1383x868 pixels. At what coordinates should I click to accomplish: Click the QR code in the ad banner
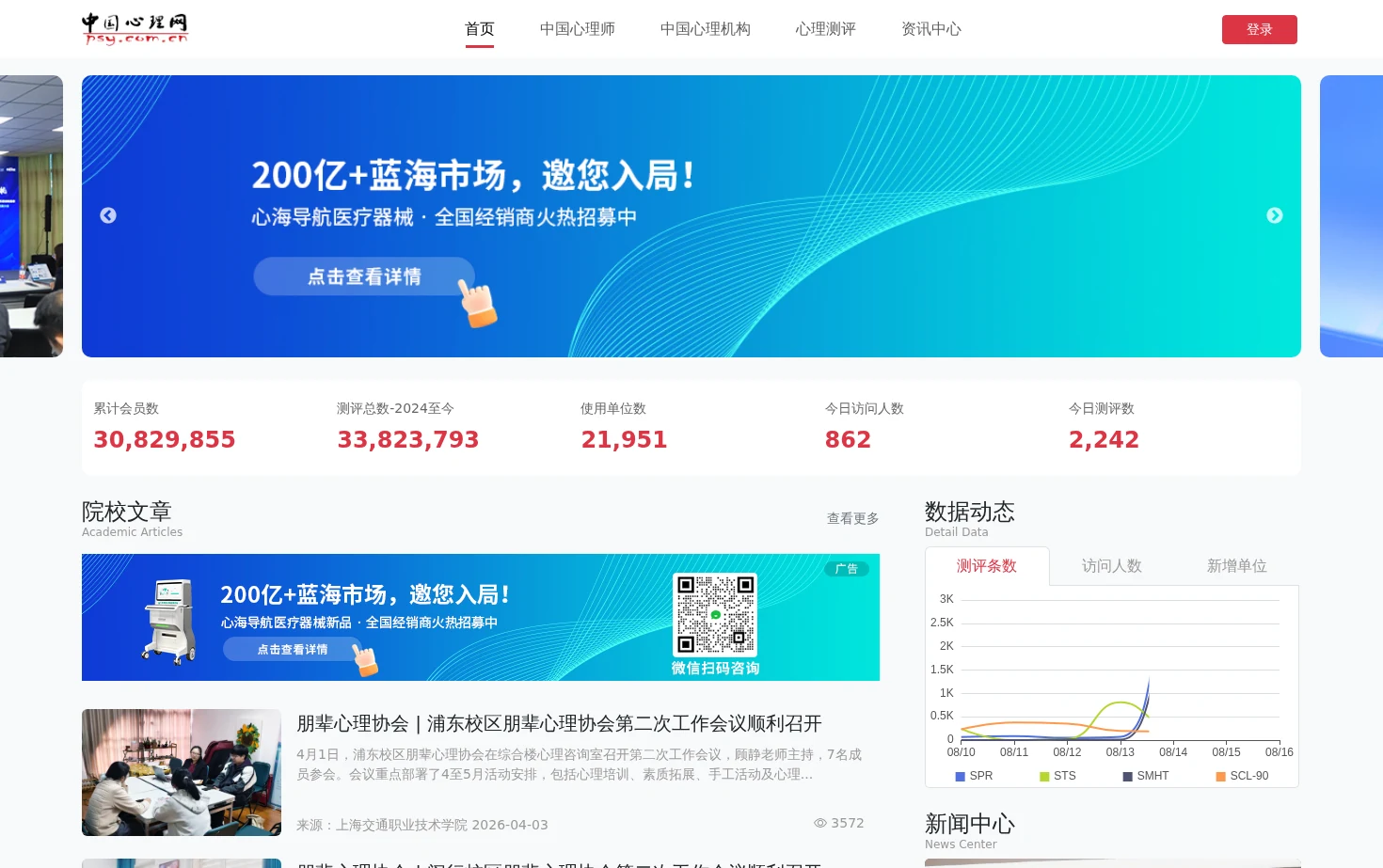click(715, 615)
